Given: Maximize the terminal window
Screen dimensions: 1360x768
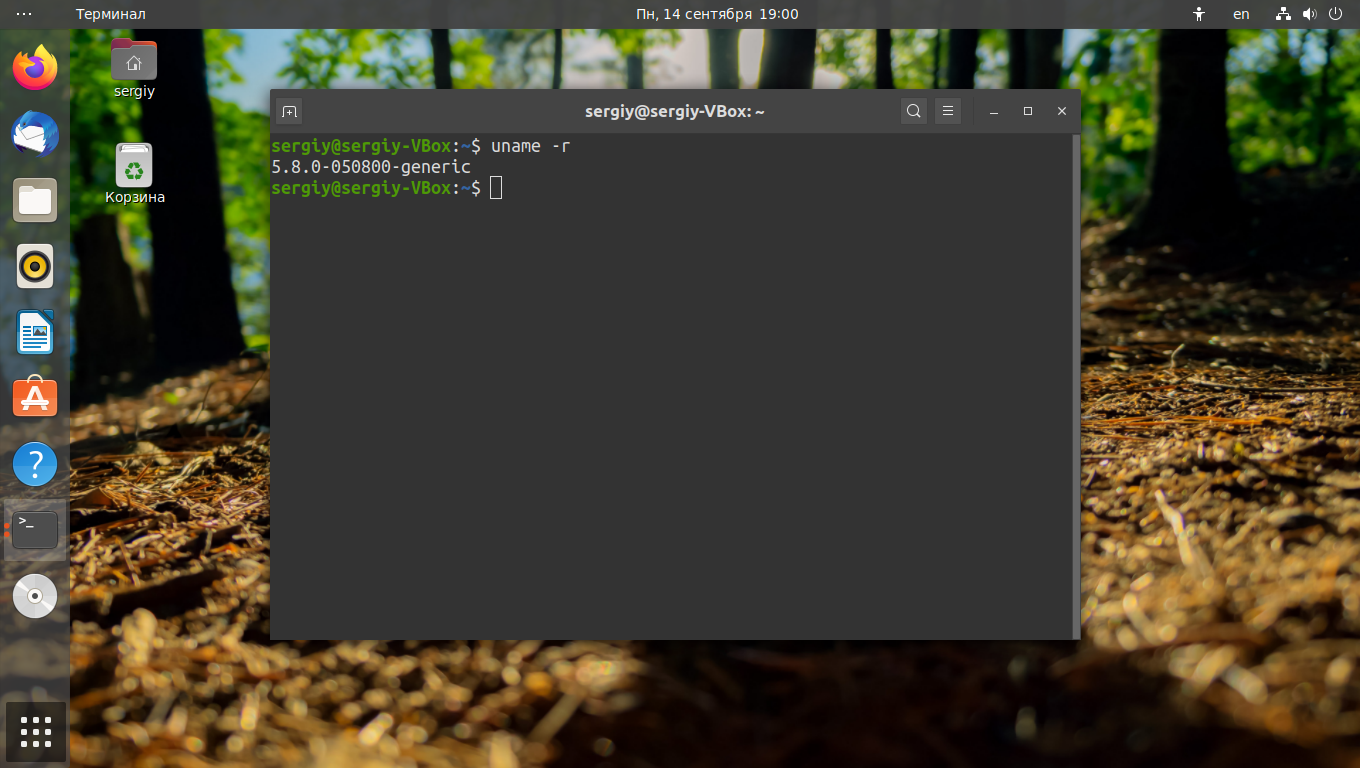Looking at the screenshot, I should coord(1028,111).
